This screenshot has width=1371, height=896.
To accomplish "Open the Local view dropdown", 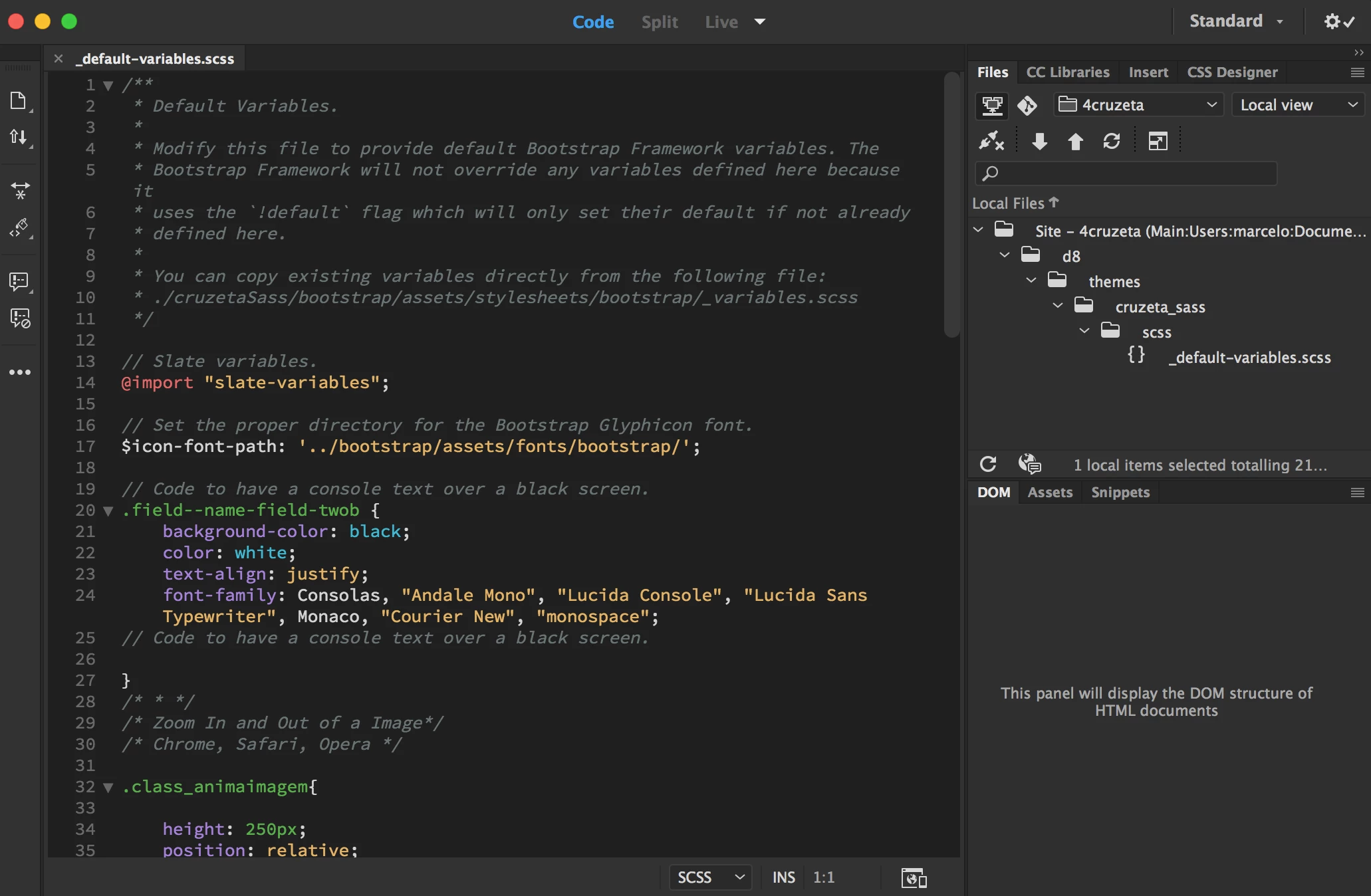I will [1298, 105].
